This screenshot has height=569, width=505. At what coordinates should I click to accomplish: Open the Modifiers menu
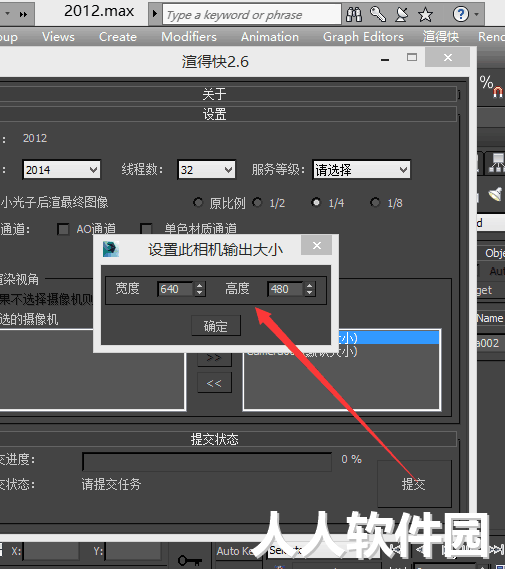point(189,37)
